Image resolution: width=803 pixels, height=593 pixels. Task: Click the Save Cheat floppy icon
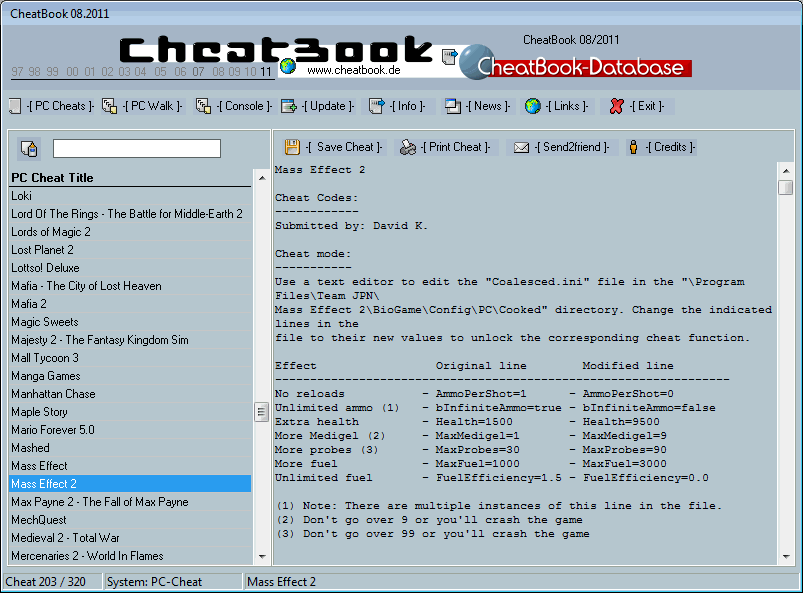pos(292,147)
